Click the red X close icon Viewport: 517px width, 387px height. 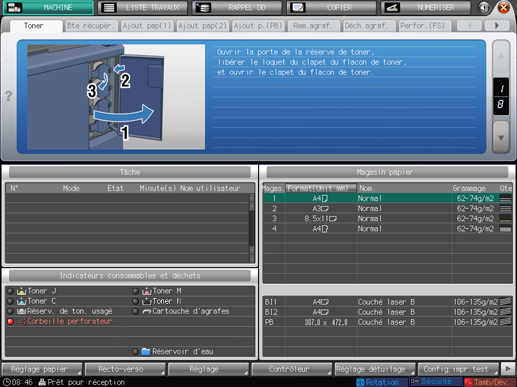coord(504,7)
